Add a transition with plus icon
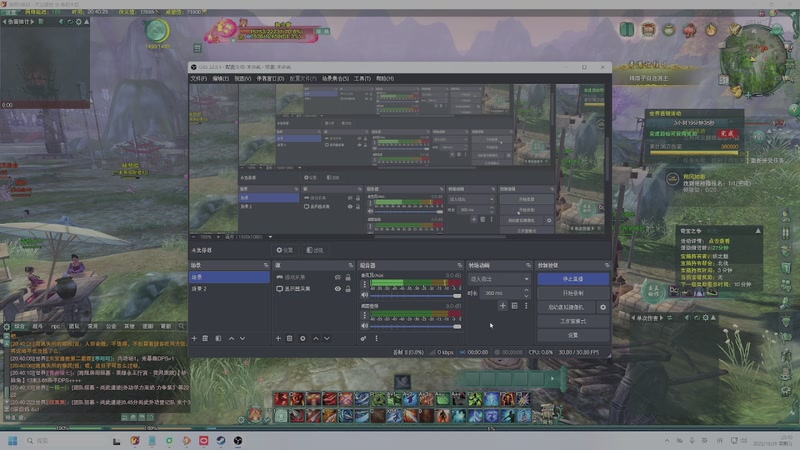The image size is (800, 450). pos(503,306)
